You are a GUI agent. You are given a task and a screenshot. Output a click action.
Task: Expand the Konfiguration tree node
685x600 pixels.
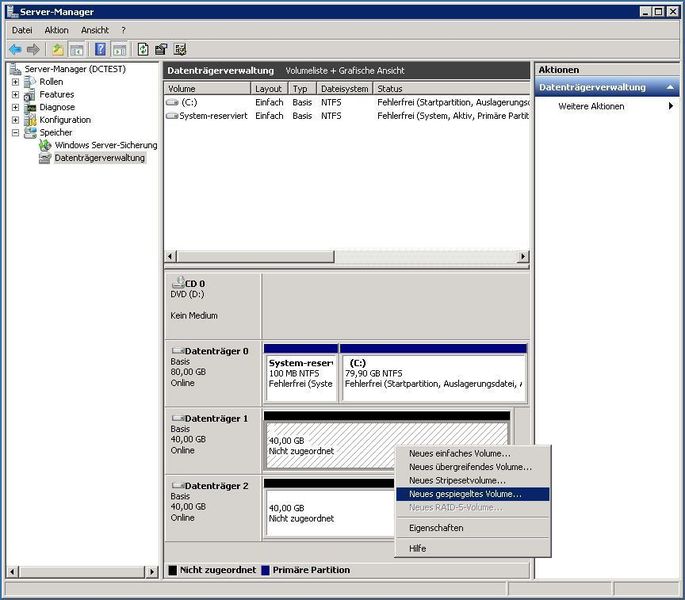tap(15, 120)
